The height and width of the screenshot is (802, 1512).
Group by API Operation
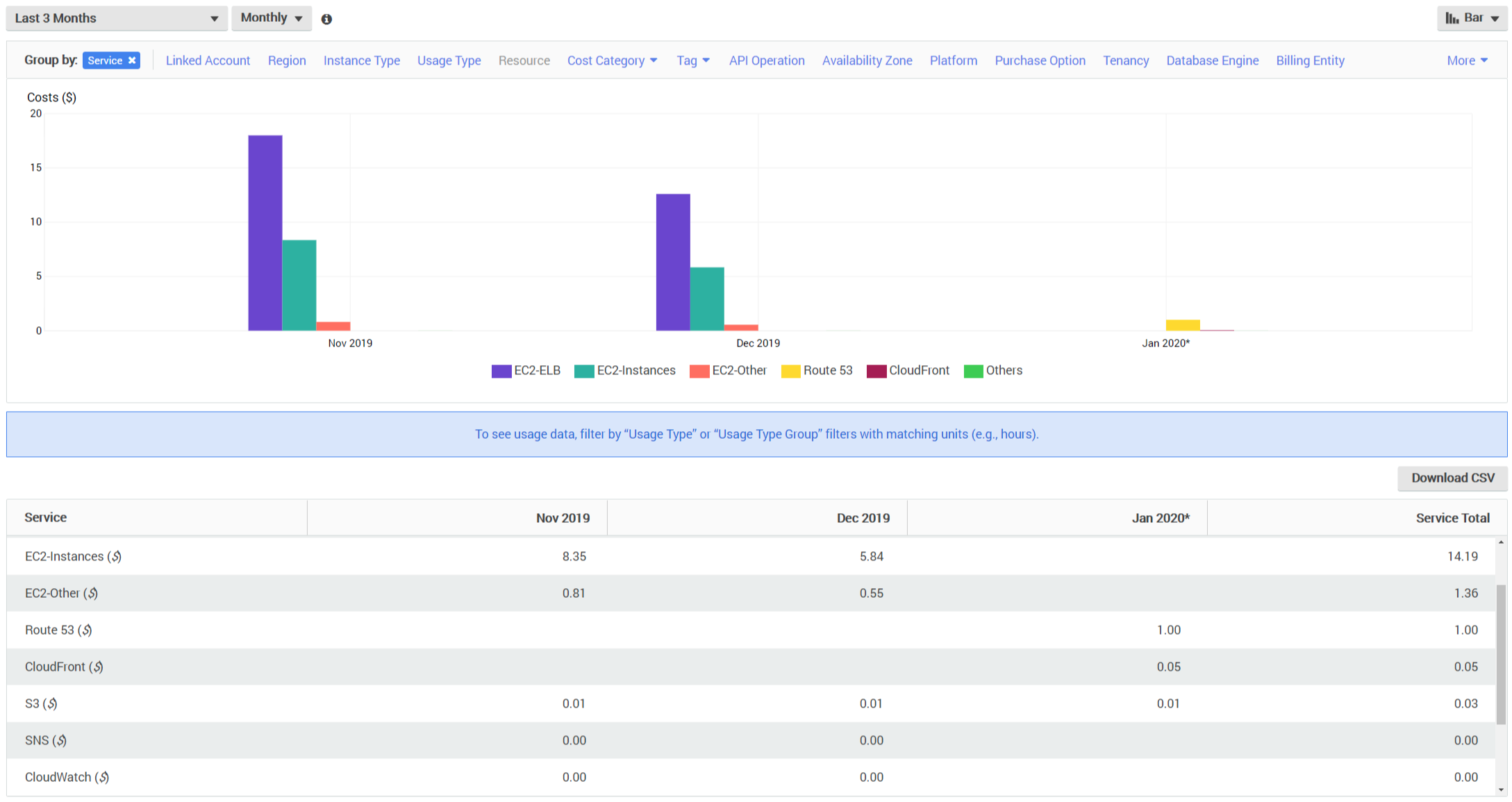767,60
